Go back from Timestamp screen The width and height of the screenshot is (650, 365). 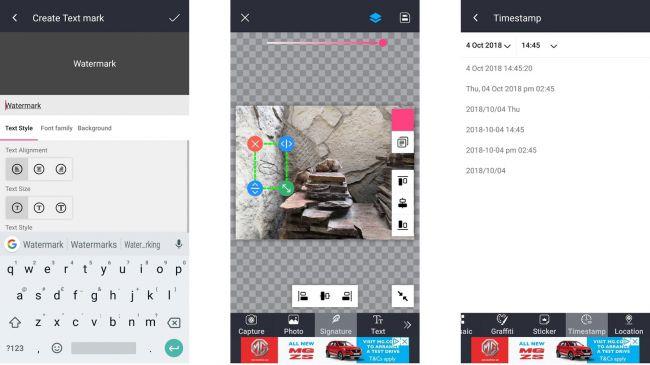(475, 18)
